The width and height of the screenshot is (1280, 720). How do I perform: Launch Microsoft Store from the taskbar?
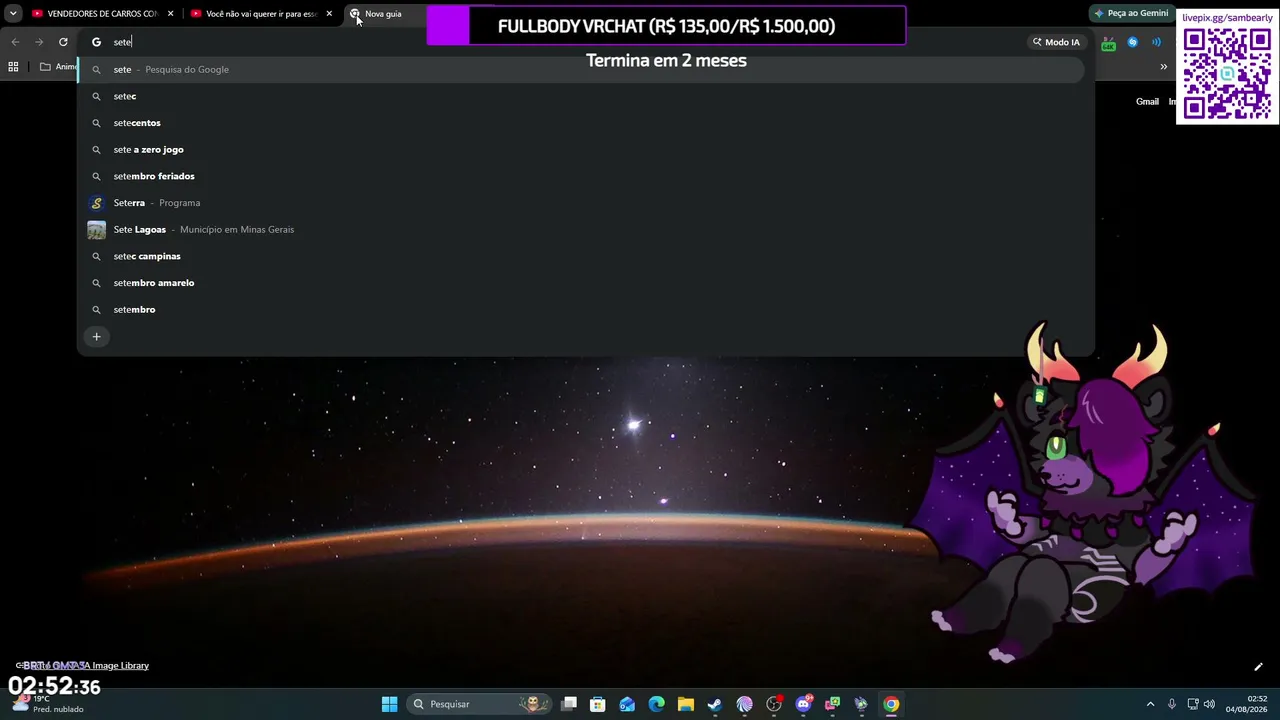click(x=598, y=704)
